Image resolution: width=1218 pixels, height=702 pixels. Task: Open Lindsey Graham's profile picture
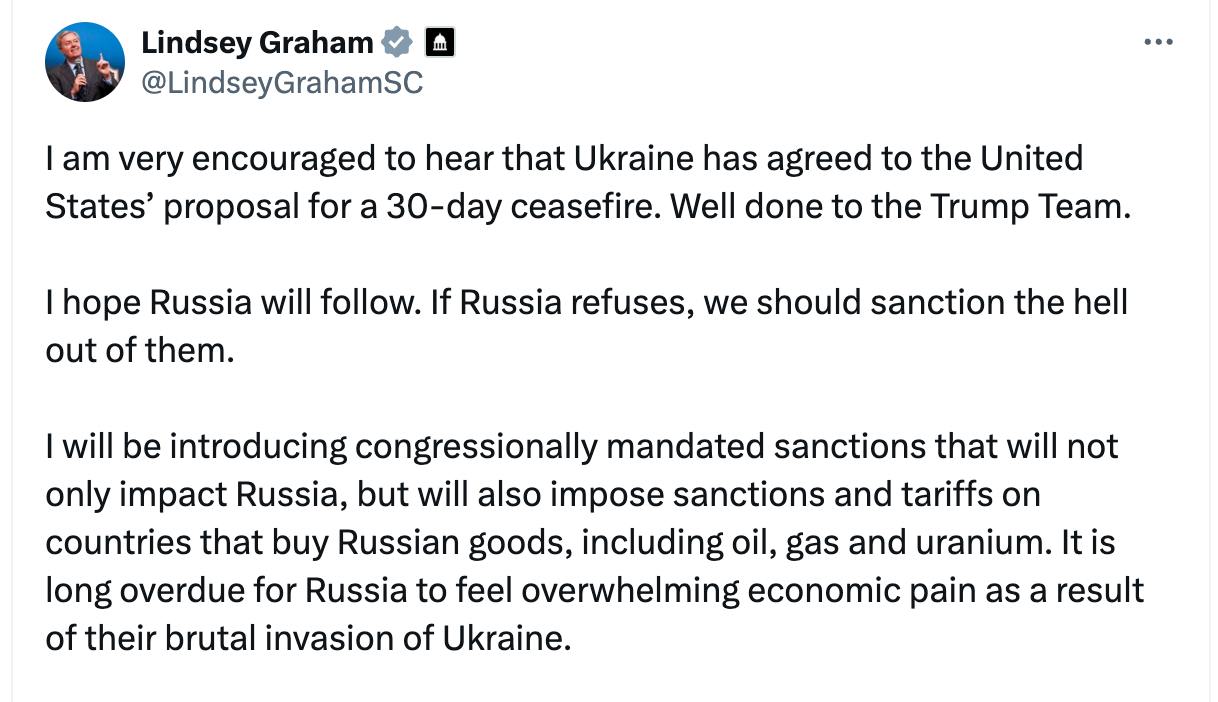[x=83, y=63]
